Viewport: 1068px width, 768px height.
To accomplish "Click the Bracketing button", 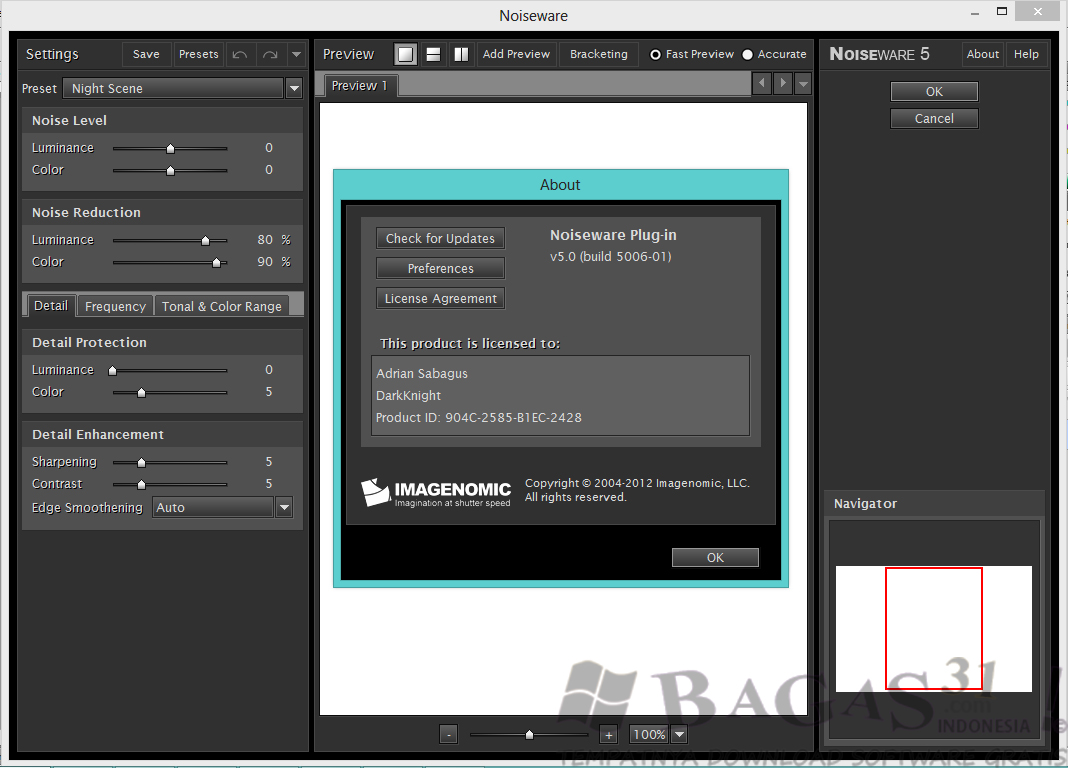I will coord(599,54).
